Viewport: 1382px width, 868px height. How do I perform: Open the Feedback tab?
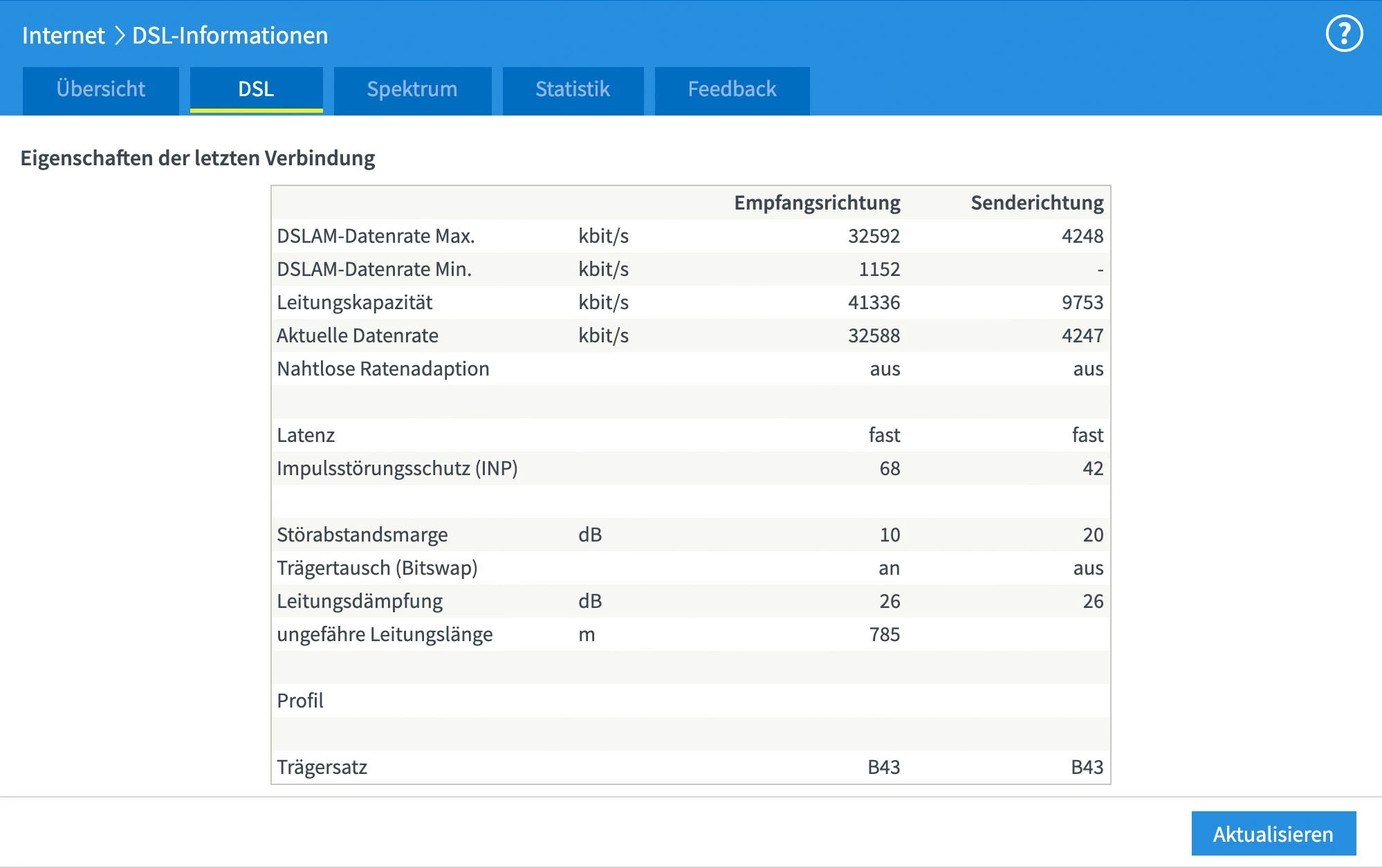pyautogui.click(x=732, y=89)
